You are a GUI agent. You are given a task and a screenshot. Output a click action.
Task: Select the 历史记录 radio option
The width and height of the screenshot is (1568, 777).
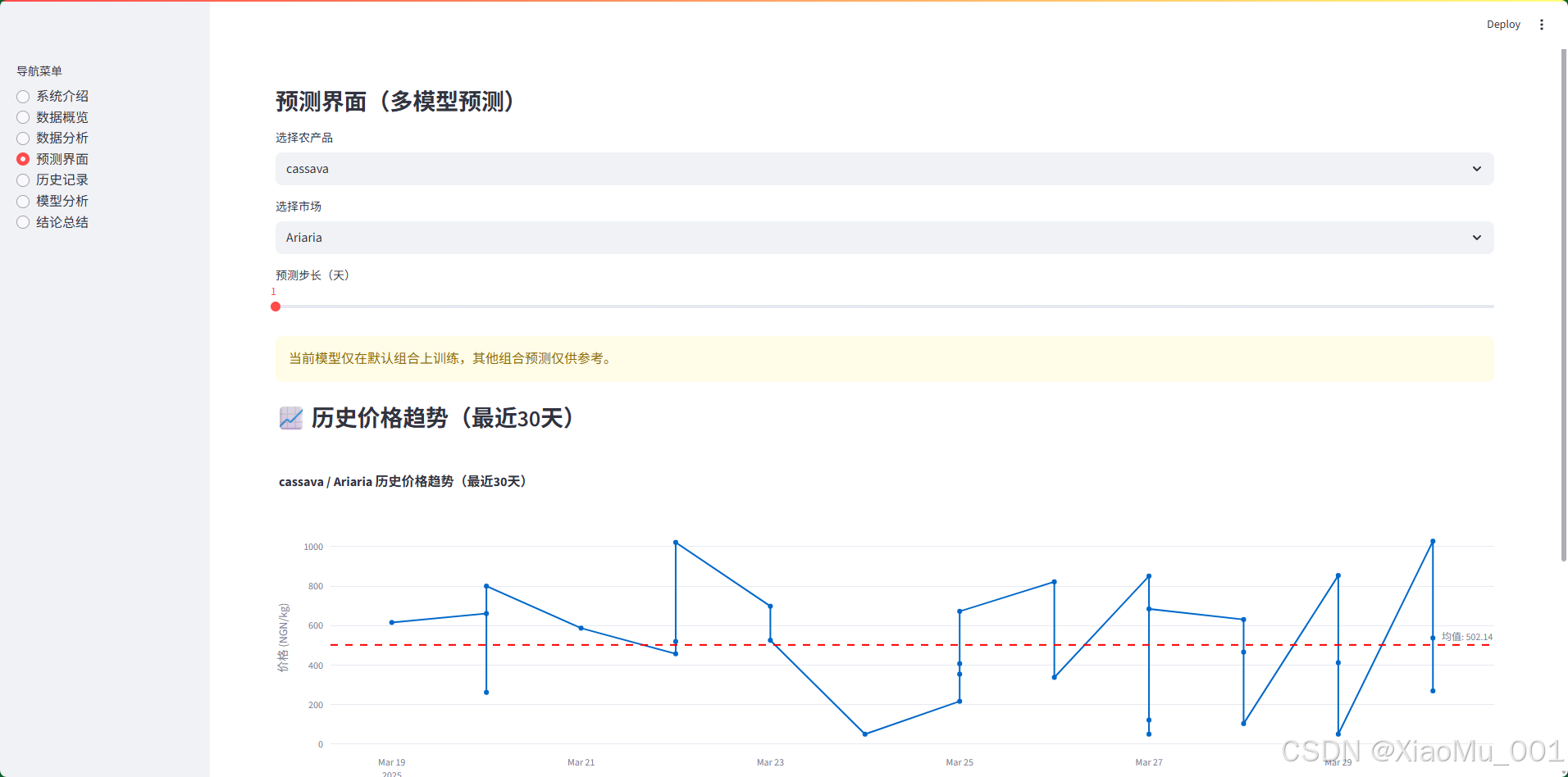pyautogui.click(x=52, y=180)
